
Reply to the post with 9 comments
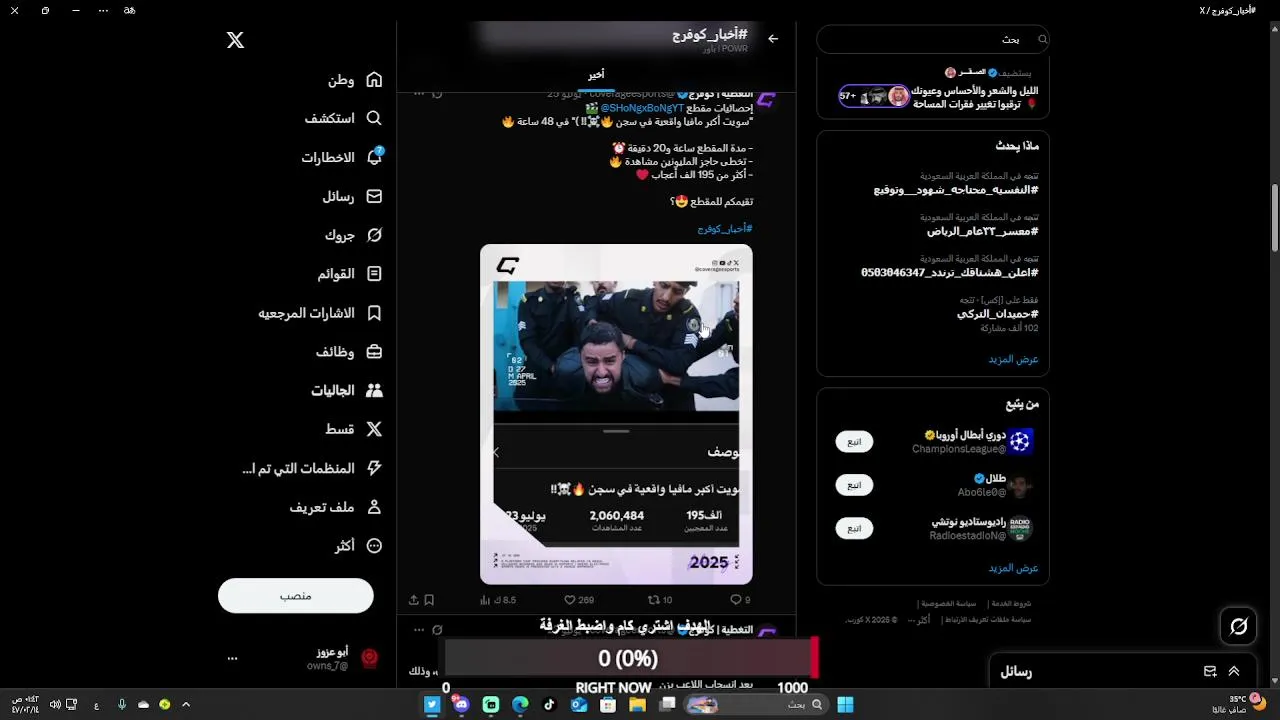[740, 600]
